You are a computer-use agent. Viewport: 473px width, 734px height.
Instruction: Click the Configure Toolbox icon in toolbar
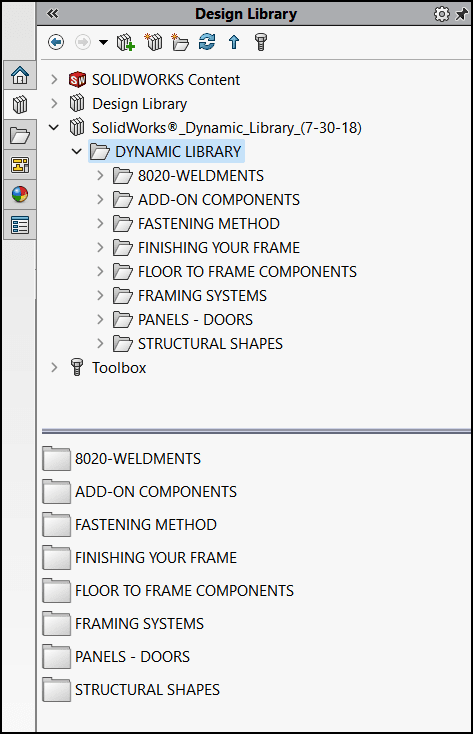(x=261, y=42)
